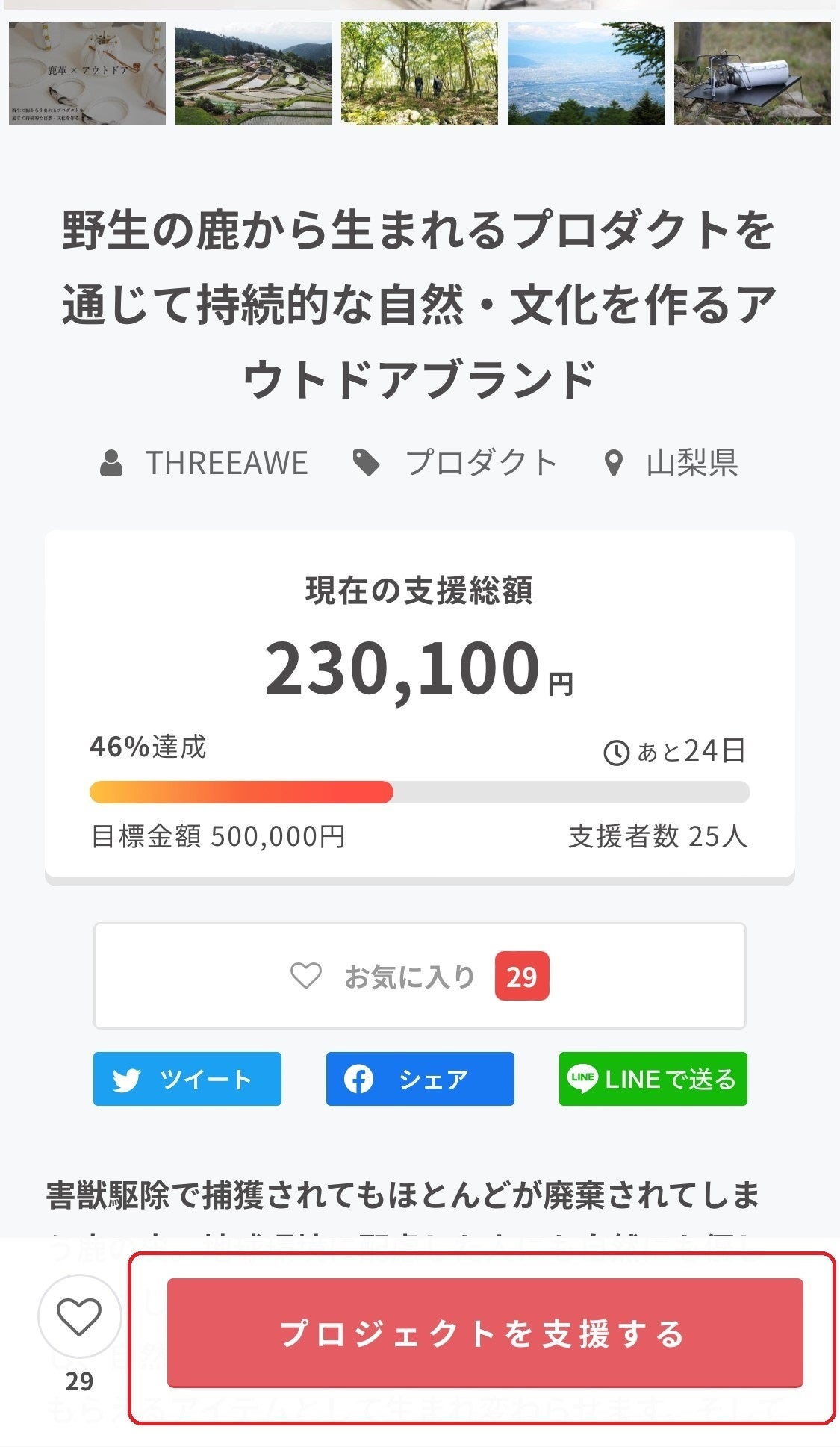The image size is (840, 1447).
Task: Click the heart outline beside お気に入り
Action: 305,976
